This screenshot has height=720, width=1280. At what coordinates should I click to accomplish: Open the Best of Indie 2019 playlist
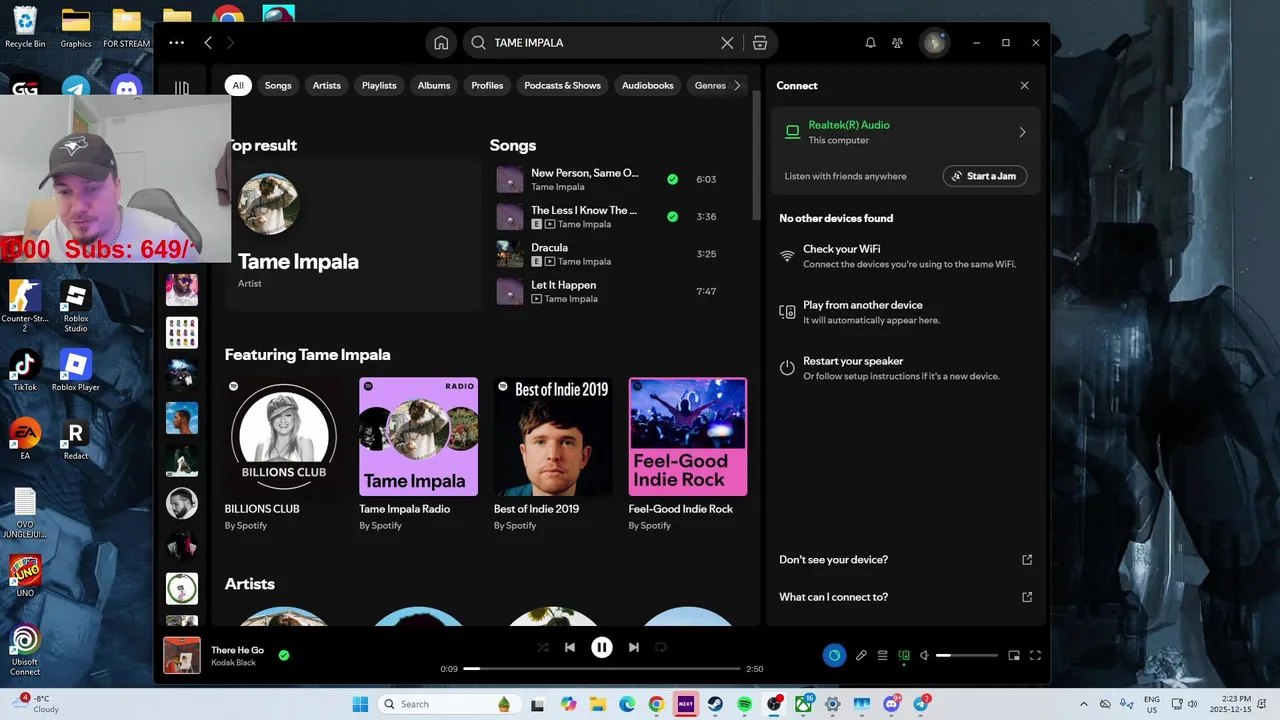coord(553,436)
